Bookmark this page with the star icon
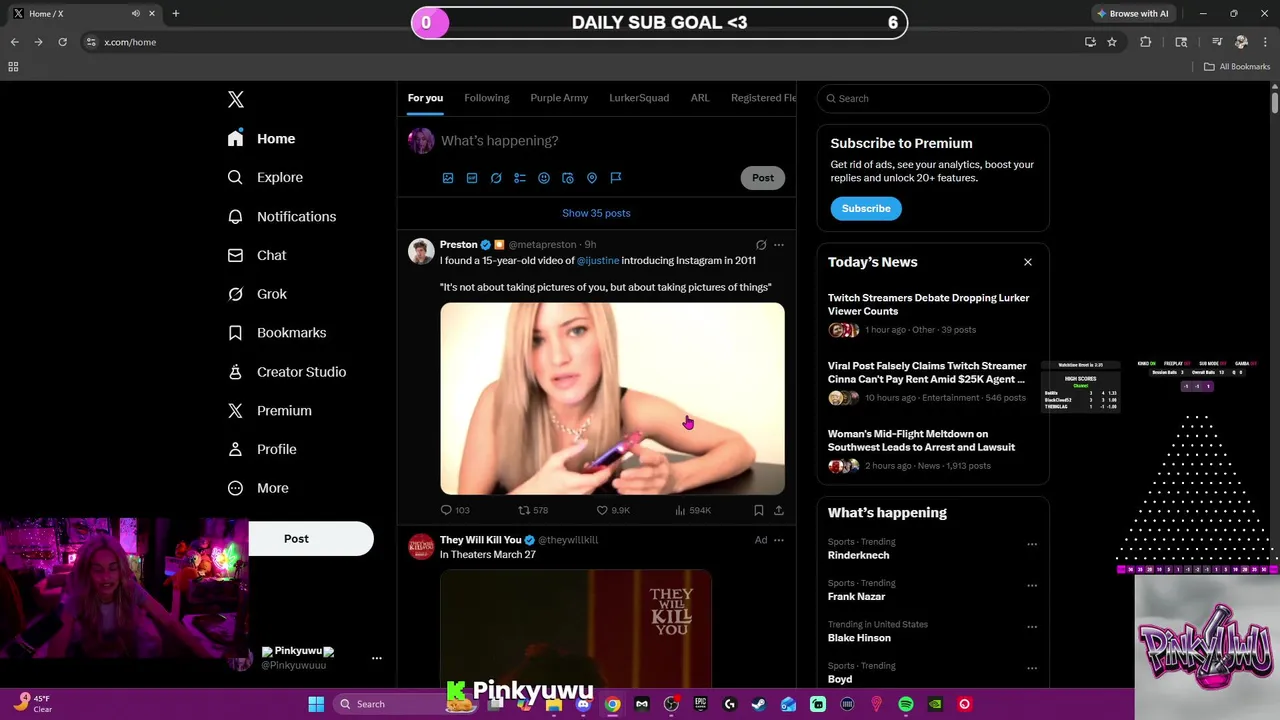1280x720 pixels. [x=1112, y=42]
